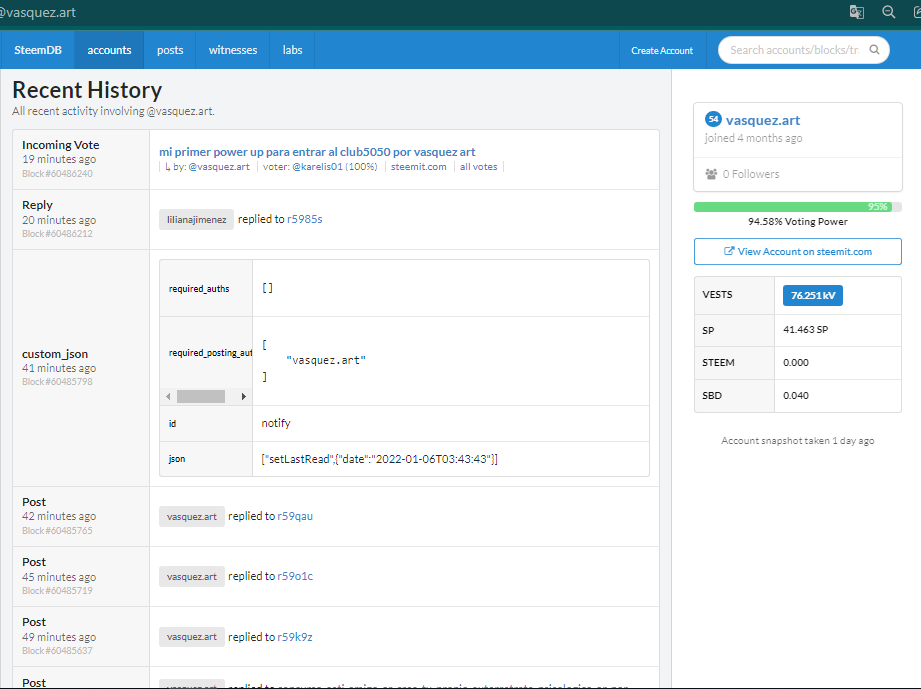This screenshot has width=921, height=689.
Task: Click the horizontal scrollbar thumb in custom_json table
Action: pyautogui.click(x=201, y=396)
